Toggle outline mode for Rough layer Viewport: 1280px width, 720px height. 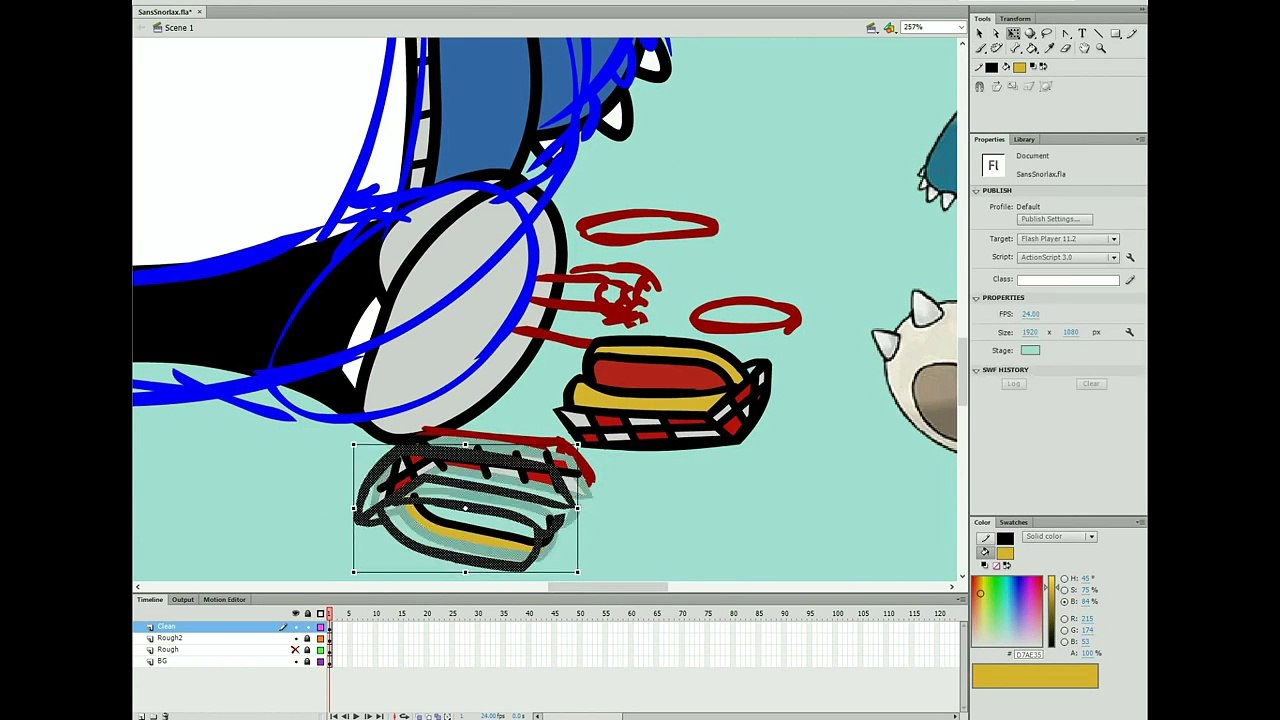click(x=320, y=650)
